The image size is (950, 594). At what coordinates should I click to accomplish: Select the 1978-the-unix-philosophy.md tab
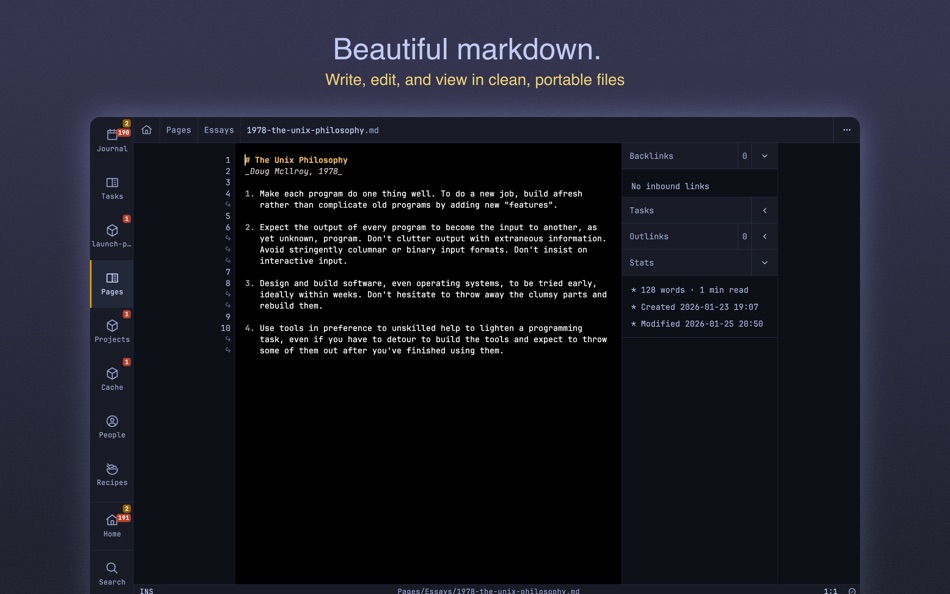pos(313,130)
